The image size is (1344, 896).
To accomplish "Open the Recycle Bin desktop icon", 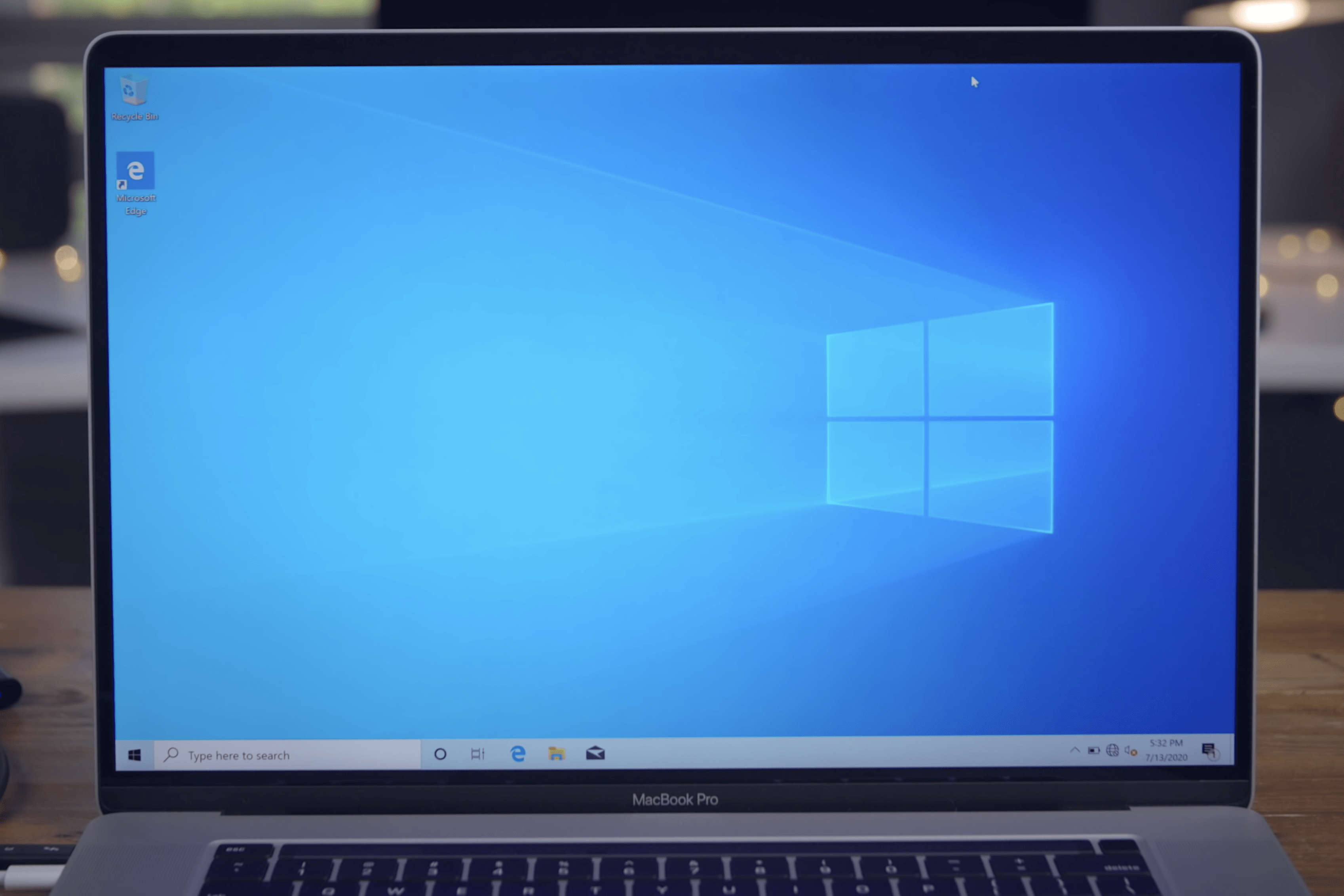I will (x=134, y=97).
